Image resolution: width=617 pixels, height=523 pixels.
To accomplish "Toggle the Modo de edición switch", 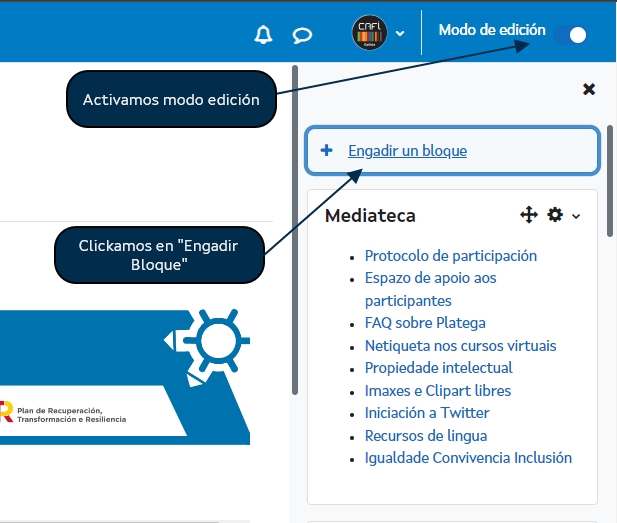I will [x=570, y=35].
